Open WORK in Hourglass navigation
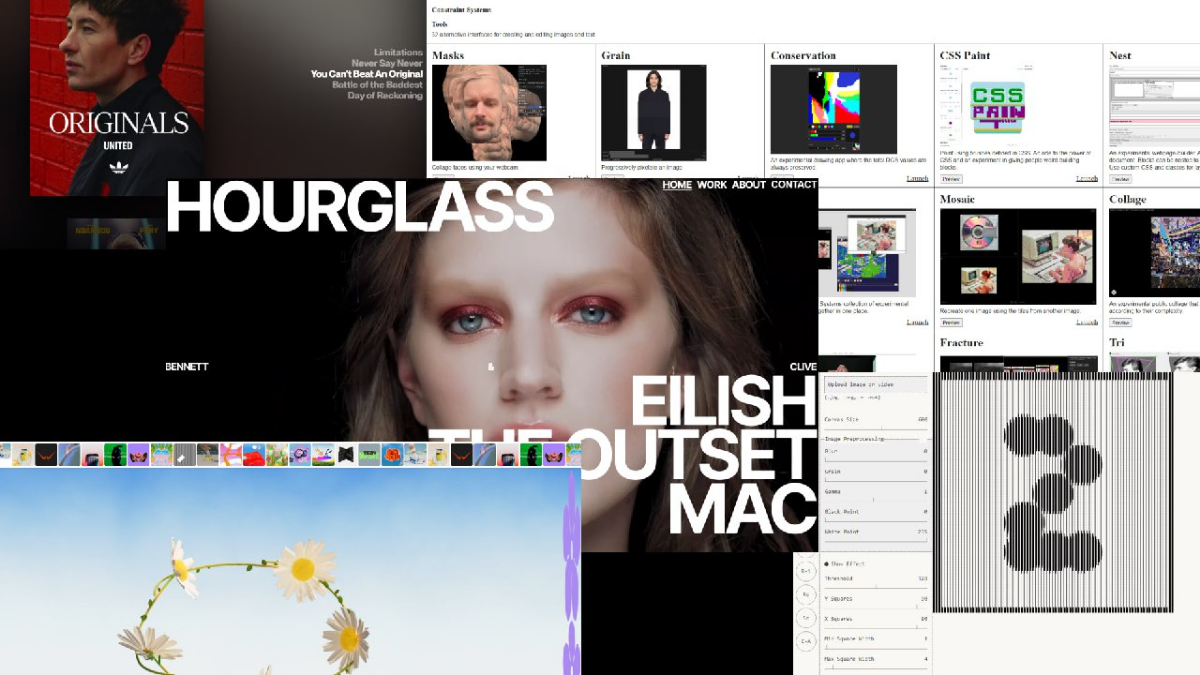This screenshot has width=1200, height=675. (x=712, y=185)
